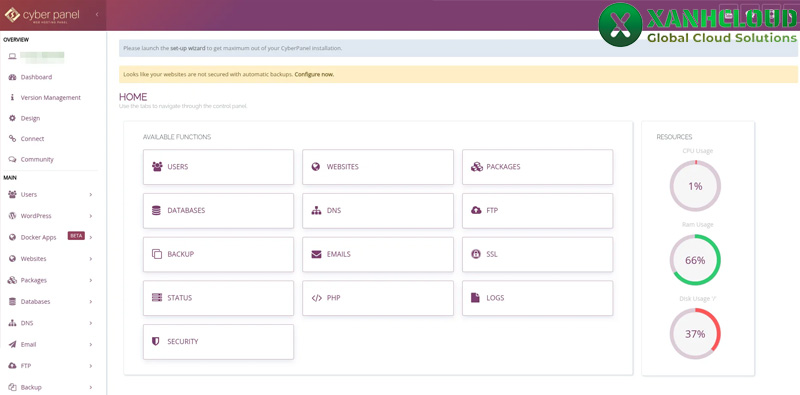The image size is (800, 395).
Task: Click the Connect link icon
Action: coord(12,139)
